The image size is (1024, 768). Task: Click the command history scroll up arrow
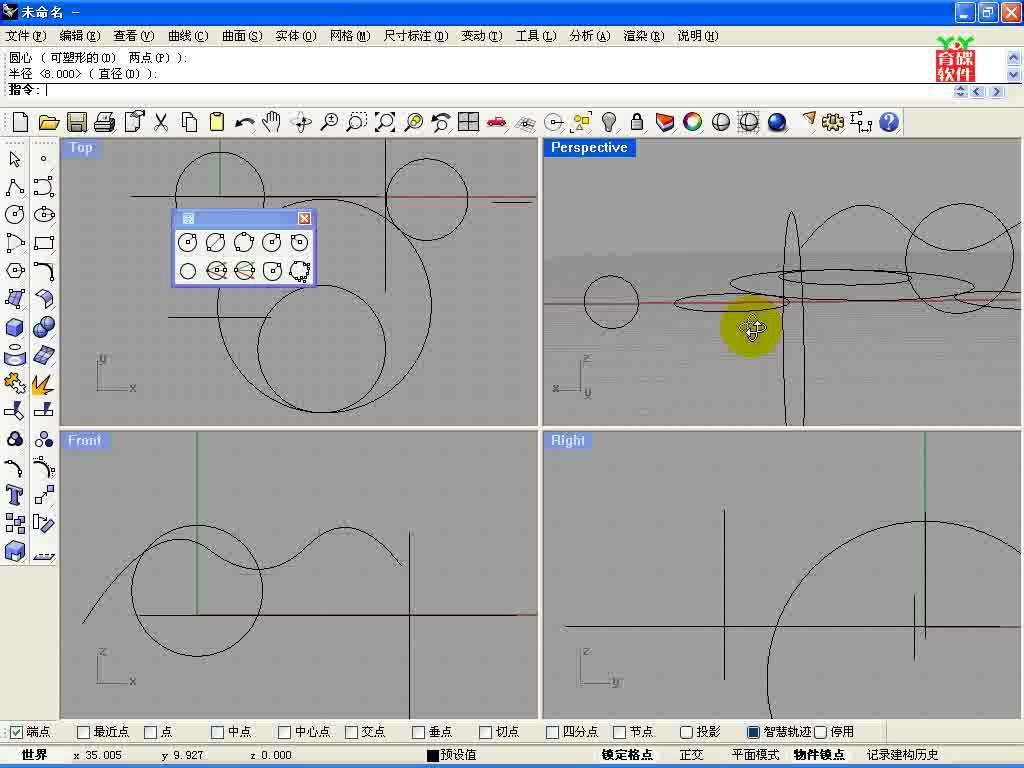1013,58
